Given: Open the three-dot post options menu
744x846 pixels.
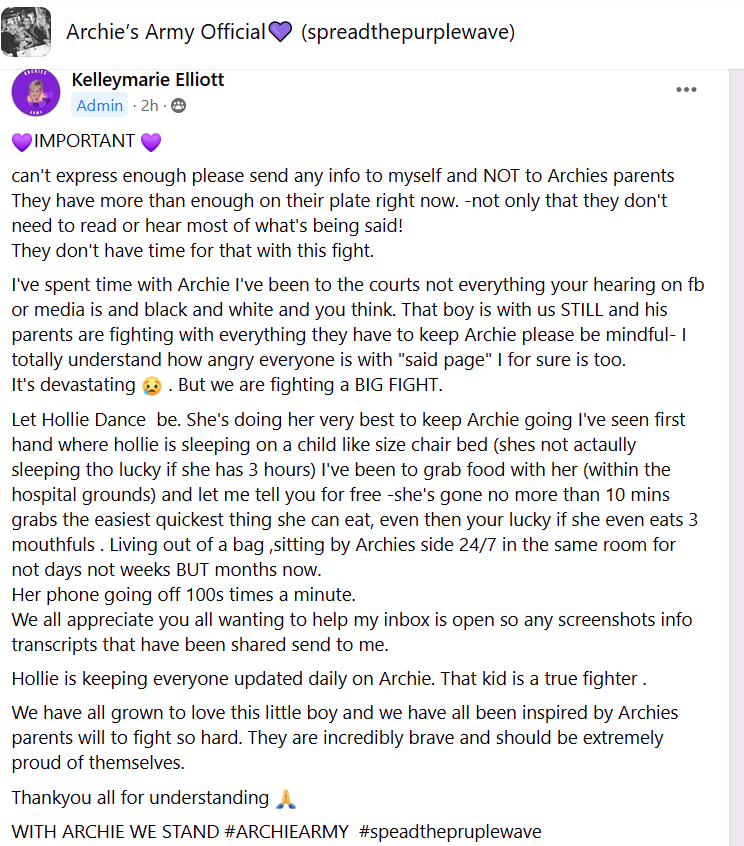Looking at the screenshot, I should point(686,90).
